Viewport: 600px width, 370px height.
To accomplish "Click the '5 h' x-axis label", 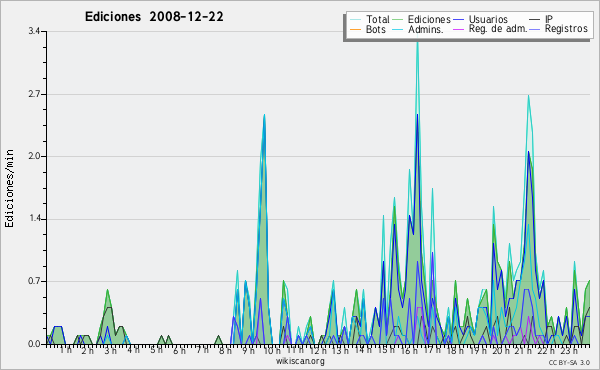I will [x=156, y=350].
